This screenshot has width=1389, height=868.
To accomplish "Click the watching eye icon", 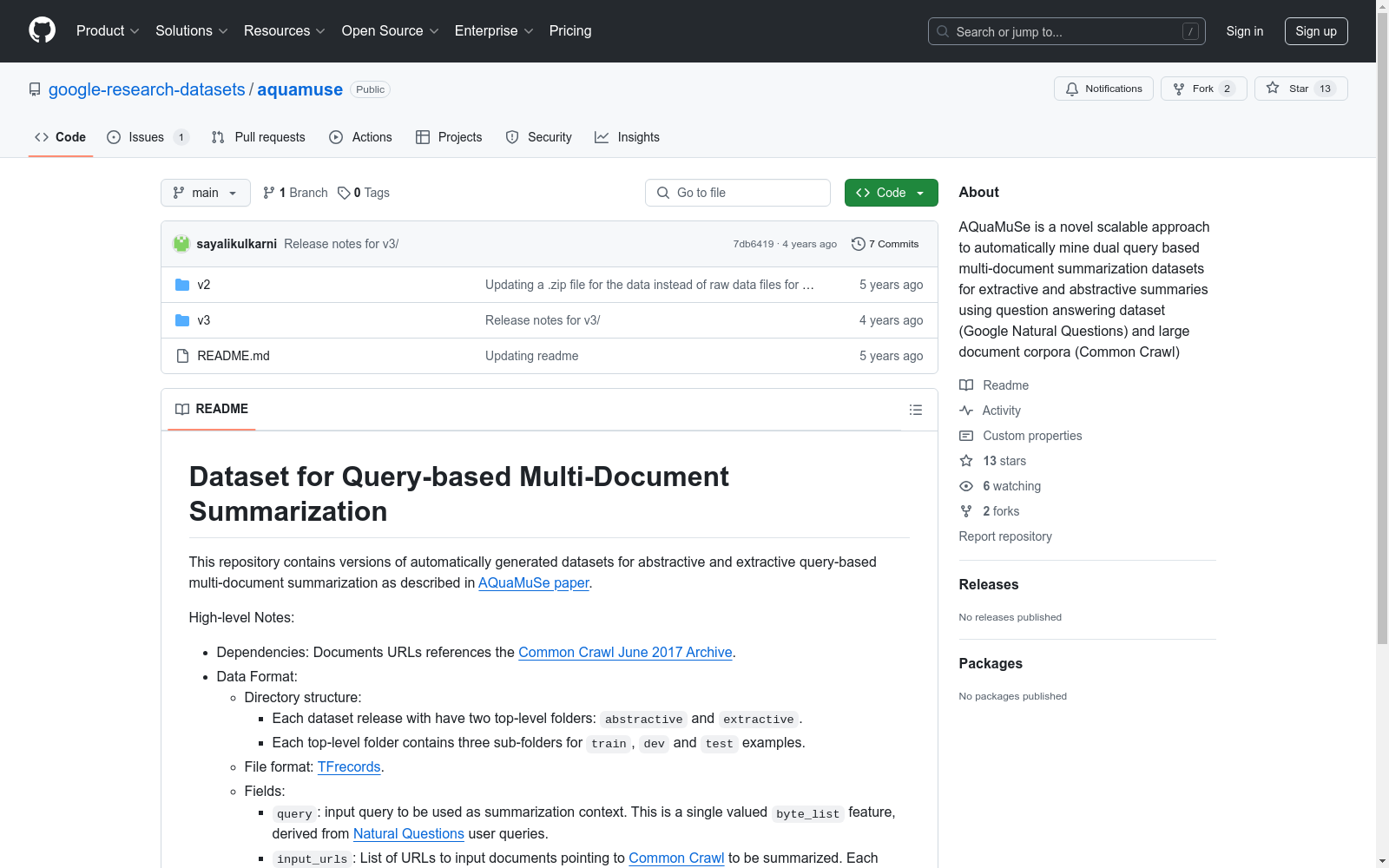I will pos(966,486).
